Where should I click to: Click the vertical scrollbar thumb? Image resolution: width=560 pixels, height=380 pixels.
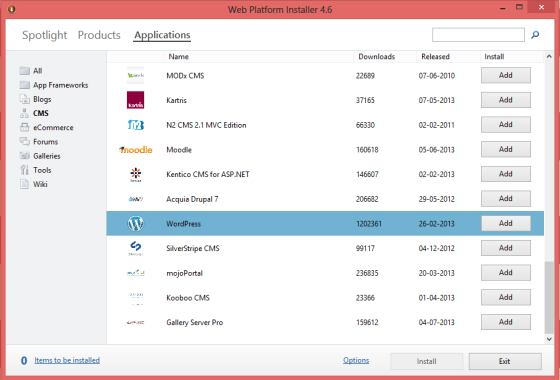pos(549,297)
